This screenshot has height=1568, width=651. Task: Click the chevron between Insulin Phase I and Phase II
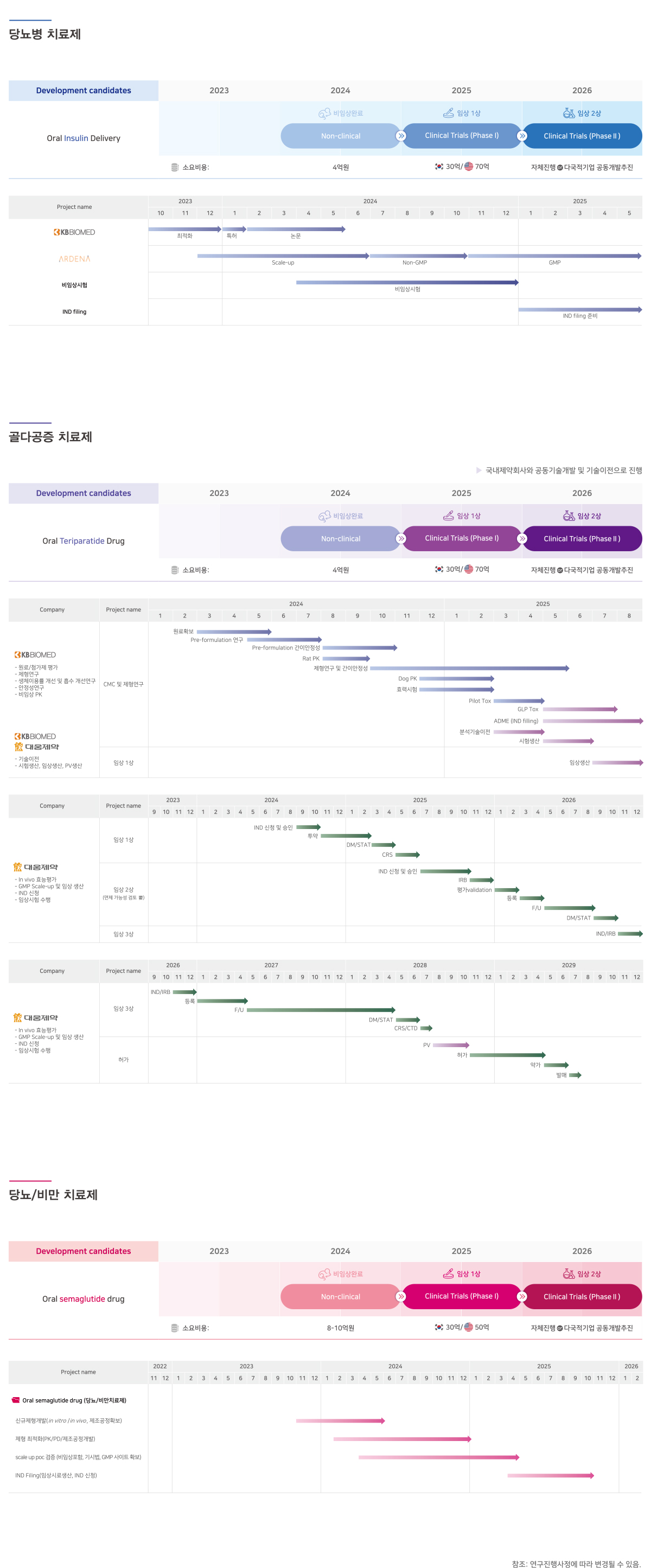pos(522,136)
